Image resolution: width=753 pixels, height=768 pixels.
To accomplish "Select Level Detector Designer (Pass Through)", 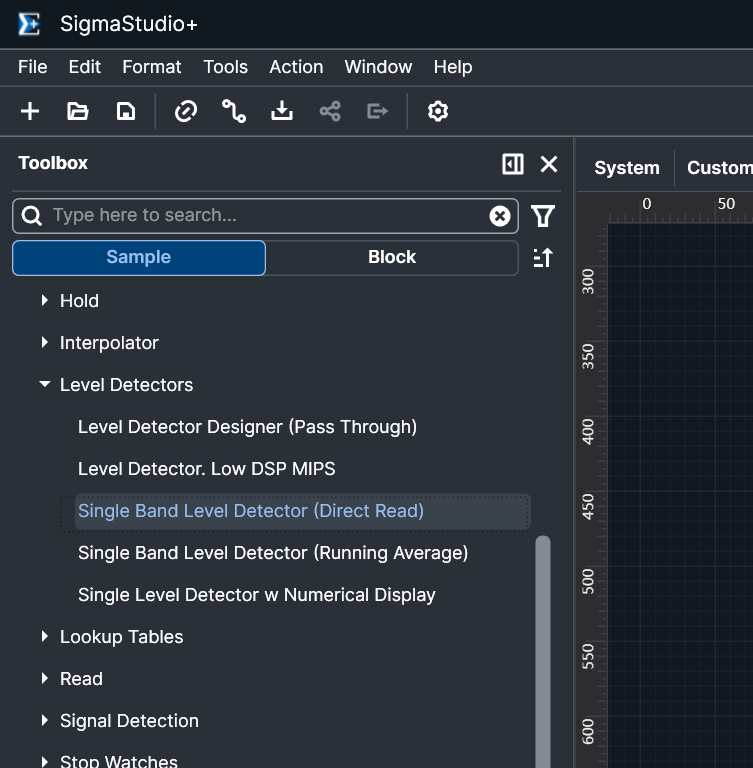I will [247, 427].
